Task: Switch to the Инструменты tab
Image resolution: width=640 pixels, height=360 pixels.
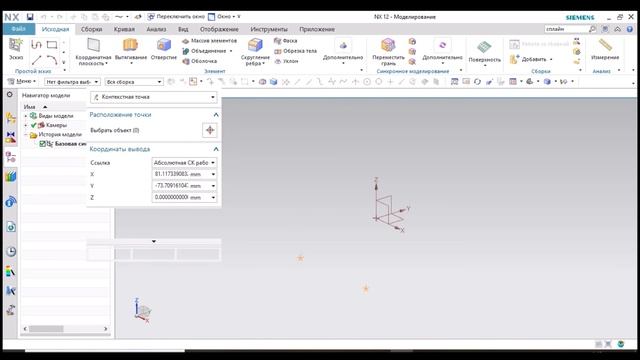Action: [x=269, y=29]
